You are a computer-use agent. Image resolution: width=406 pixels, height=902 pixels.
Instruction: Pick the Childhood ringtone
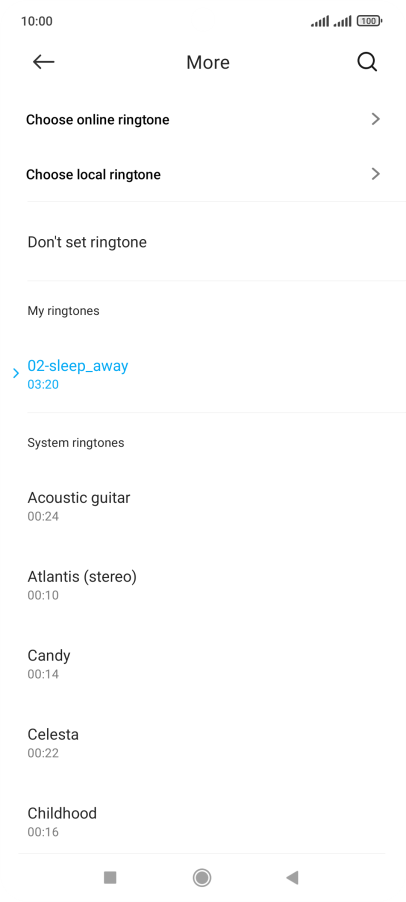click(x=203, y=821)
